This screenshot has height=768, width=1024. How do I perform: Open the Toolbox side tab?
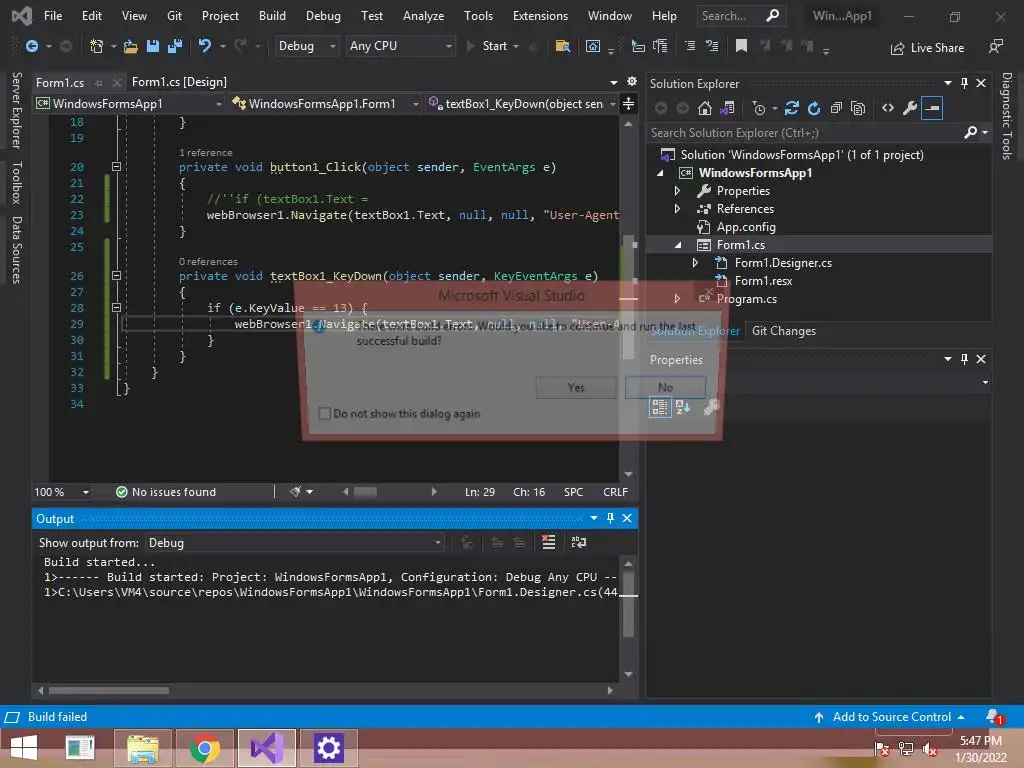point(16,182)
